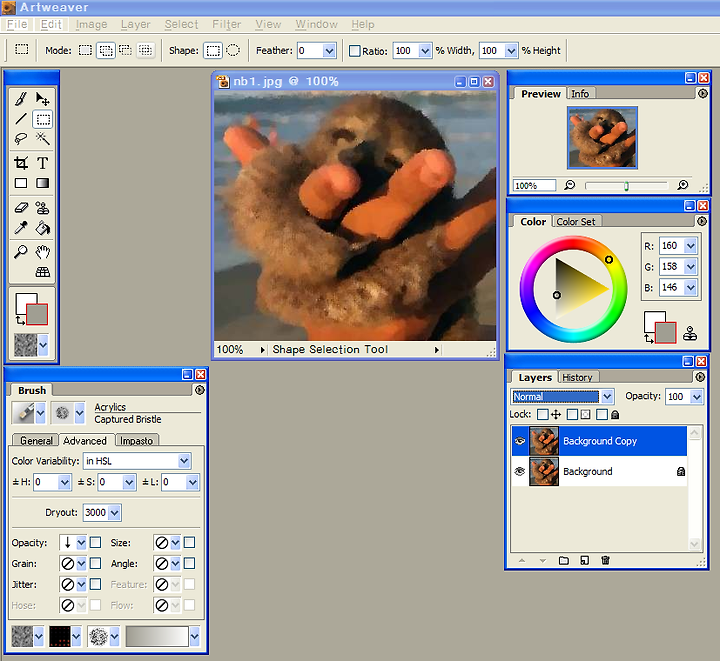This screenshot has width=720, height=661.
Task: Open Color Variability in HSL dropdown
Action: coord(184,461)
